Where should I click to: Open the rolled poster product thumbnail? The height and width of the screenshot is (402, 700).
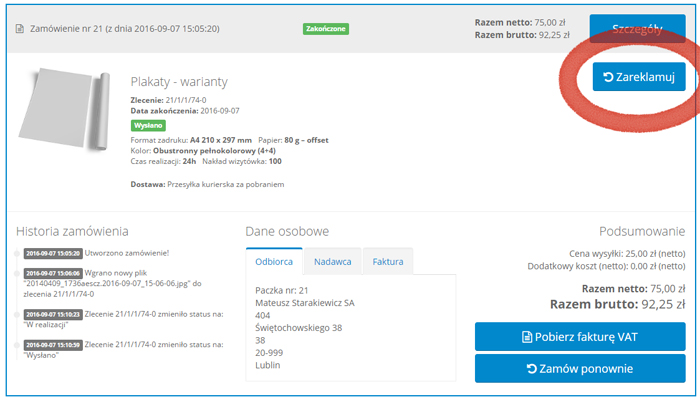66,110
